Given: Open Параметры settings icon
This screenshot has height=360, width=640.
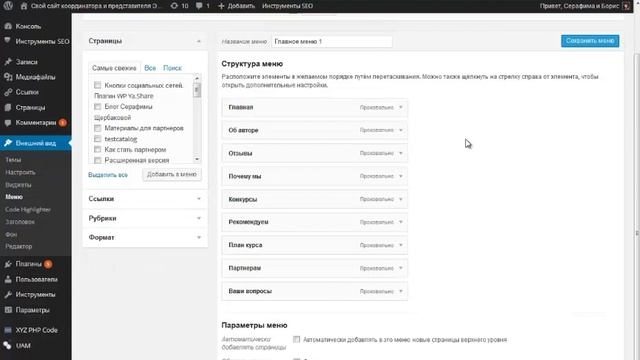Looking at the screenshot, I should (x=8, y=310).
